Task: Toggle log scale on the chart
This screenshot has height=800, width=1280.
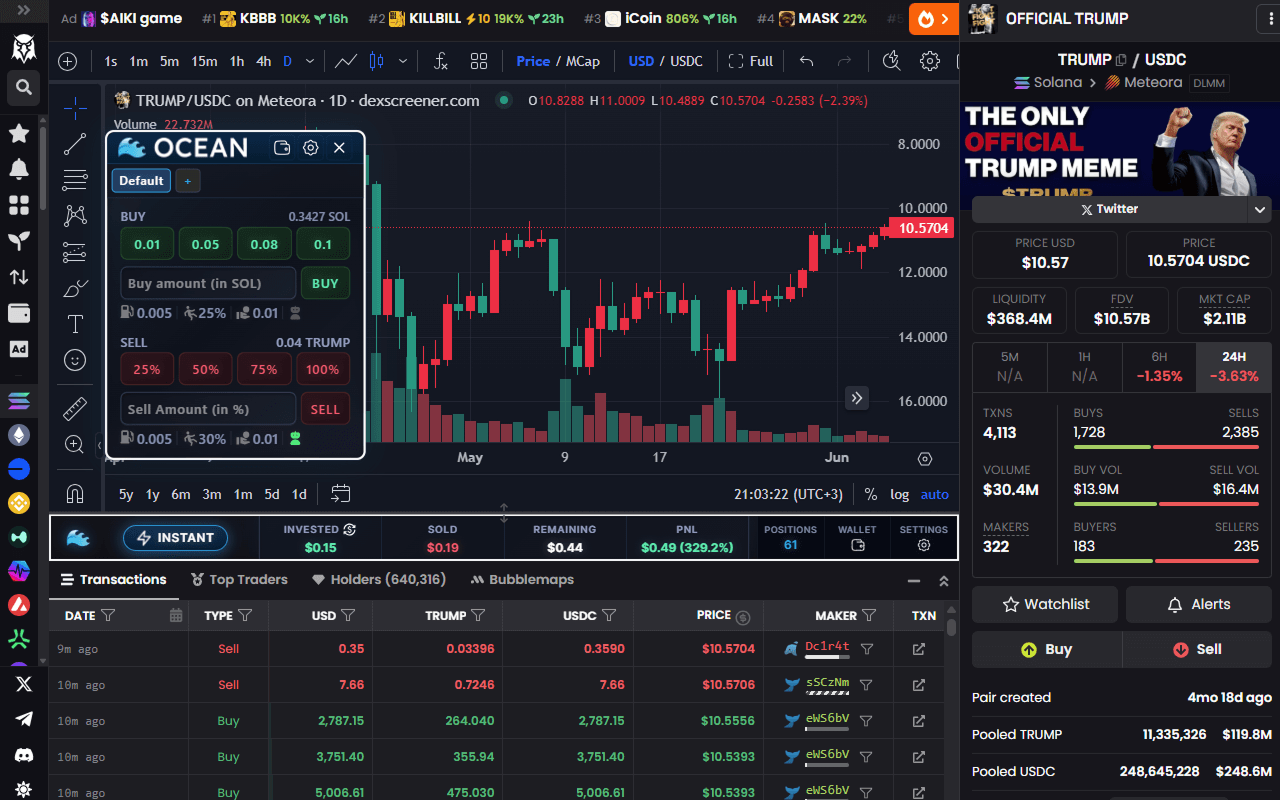Action: click(900, 494)
